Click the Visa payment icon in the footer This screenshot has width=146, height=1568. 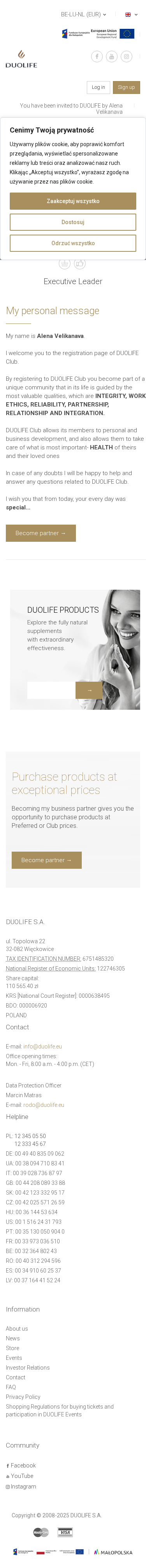(x=65, y=1532)
